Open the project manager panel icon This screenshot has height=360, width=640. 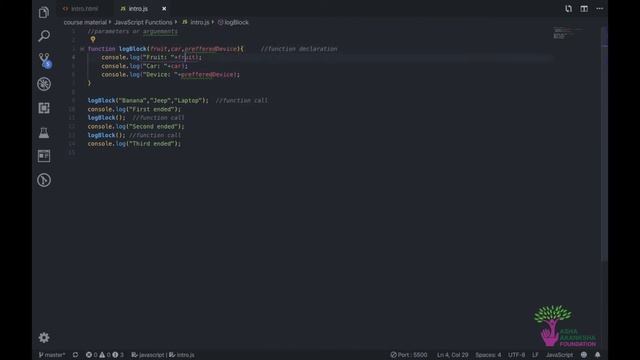click(x=44, y=156)
